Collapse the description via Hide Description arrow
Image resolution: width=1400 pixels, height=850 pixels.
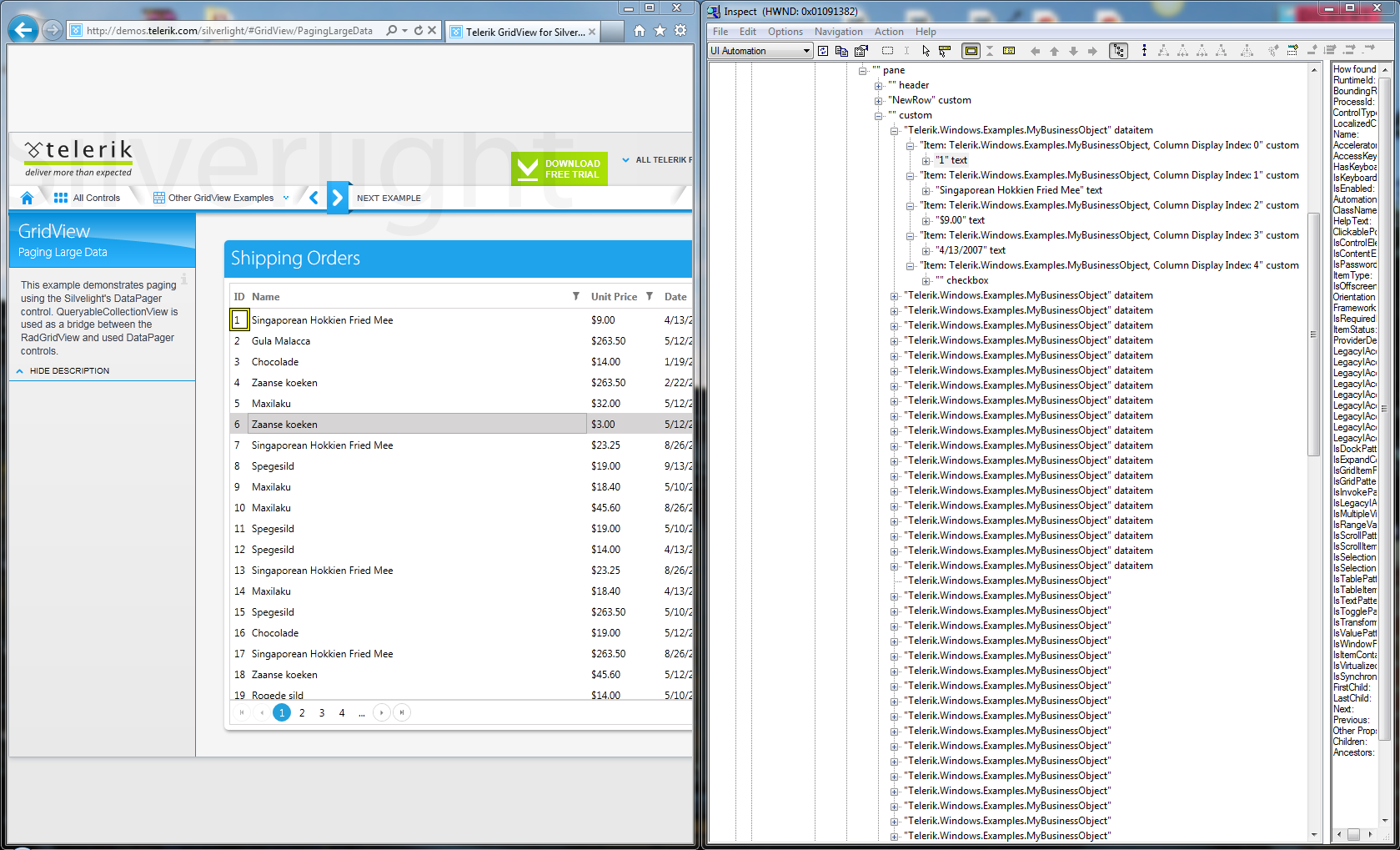click(20, 371)
